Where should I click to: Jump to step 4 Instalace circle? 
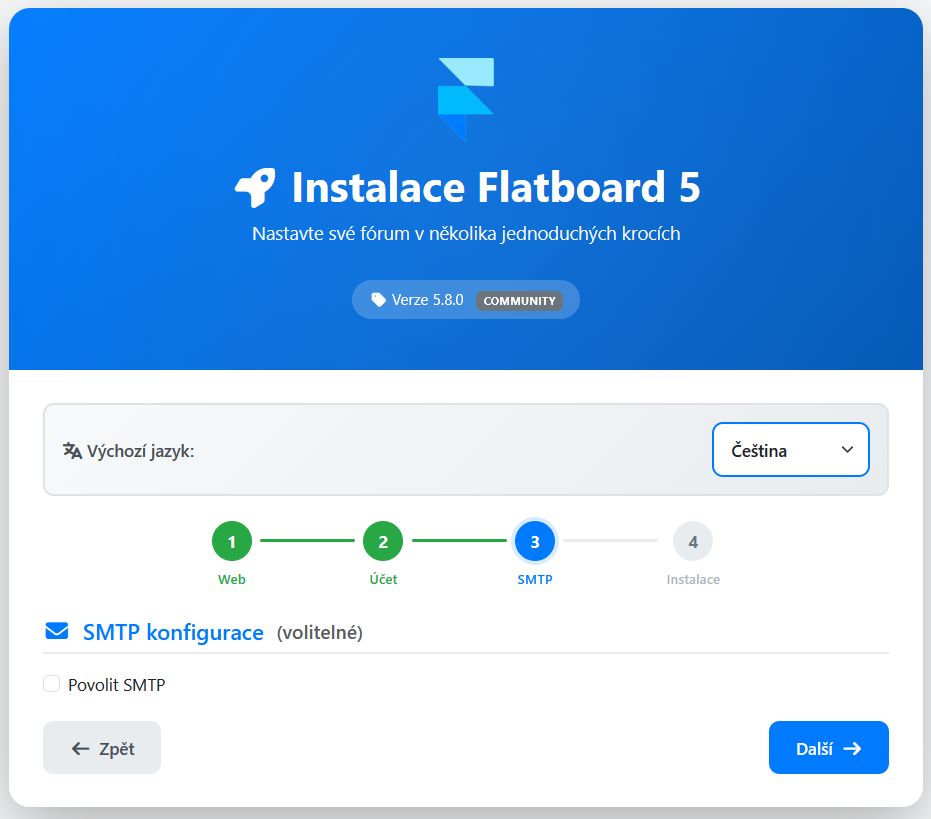coord(693,541)
